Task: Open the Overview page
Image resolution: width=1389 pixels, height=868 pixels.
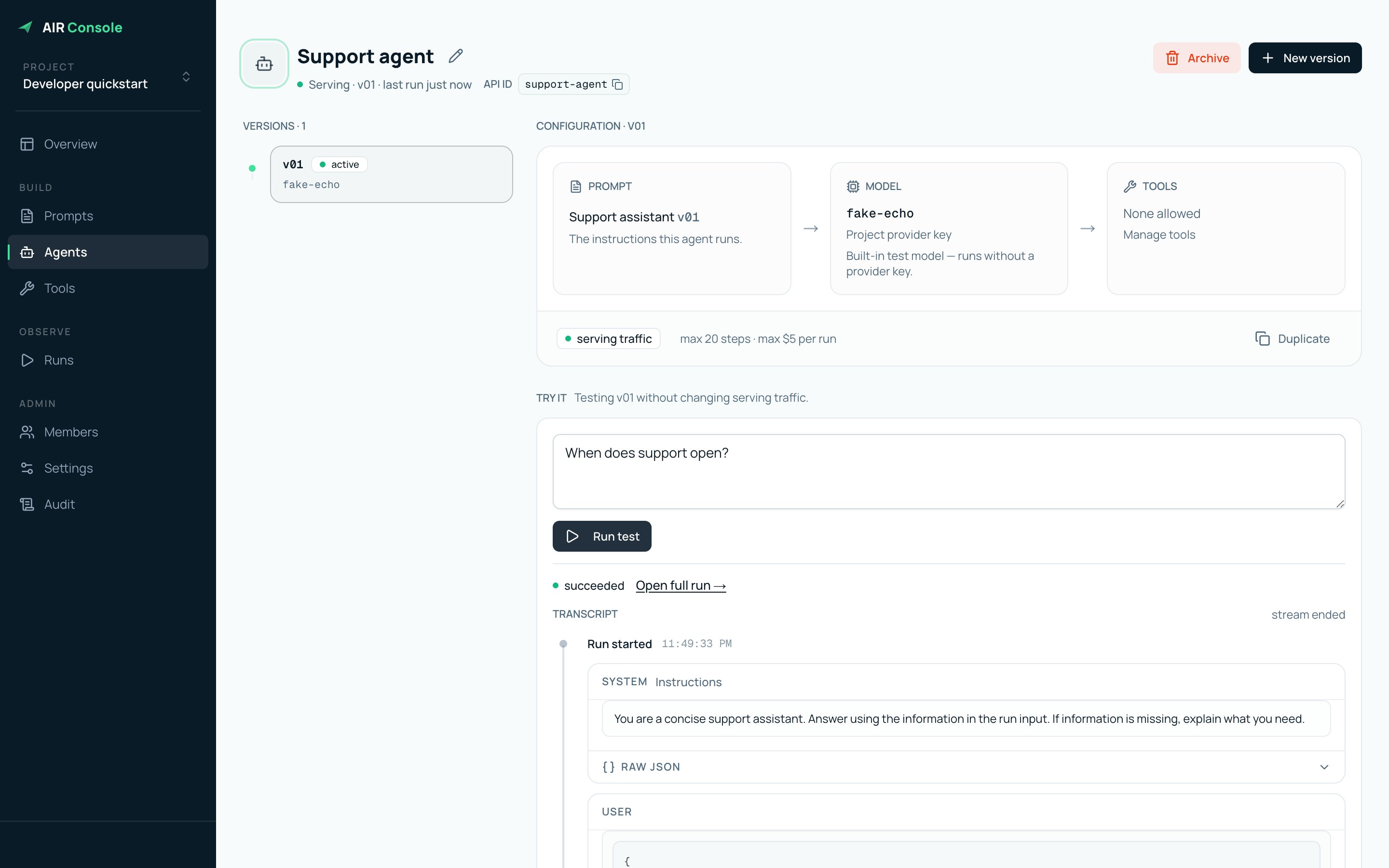Action: (x=108, y=144)
